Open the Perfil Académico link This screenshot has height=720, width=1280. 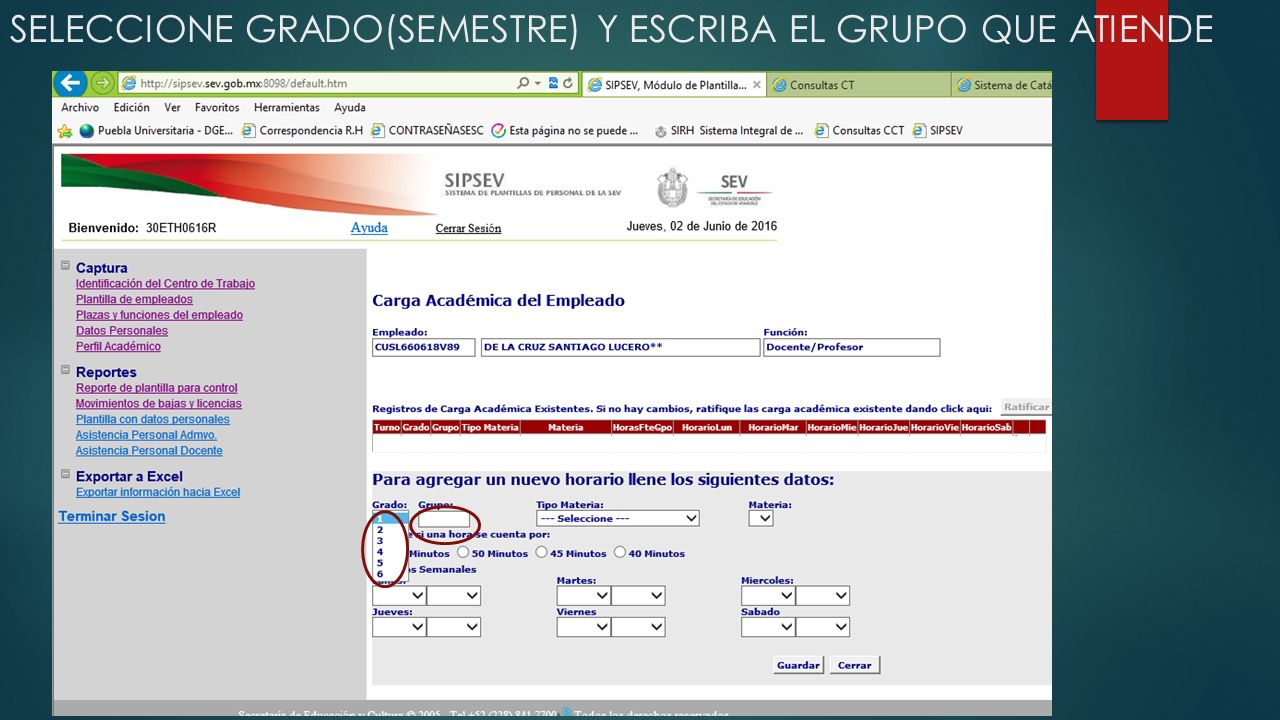(118, 346)
